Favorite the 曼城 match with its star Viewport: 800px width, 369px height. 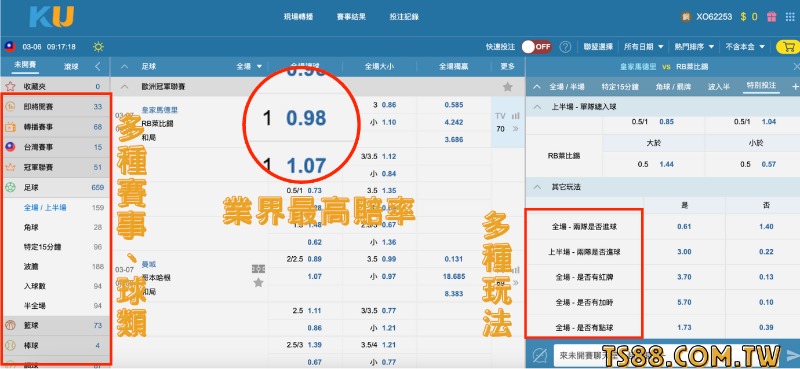coord(259,282)
